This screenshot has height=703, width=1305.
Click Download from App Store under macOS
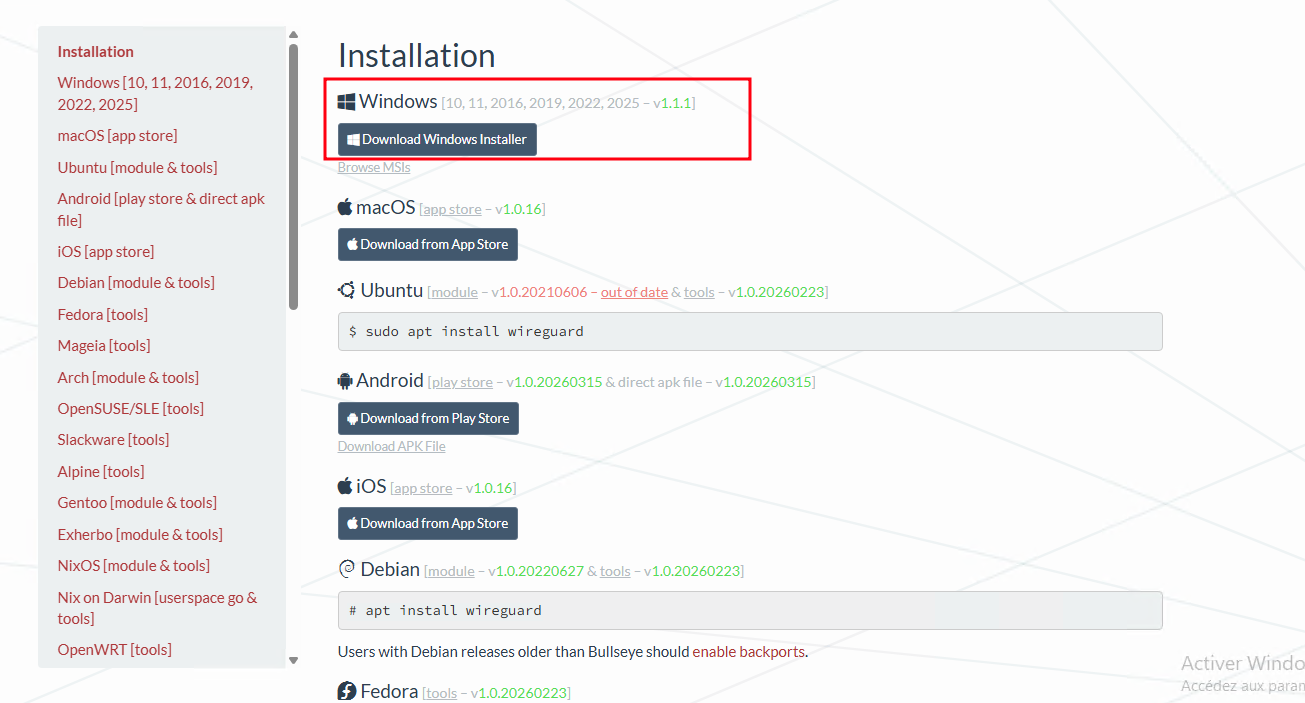[x=428, y=244]
